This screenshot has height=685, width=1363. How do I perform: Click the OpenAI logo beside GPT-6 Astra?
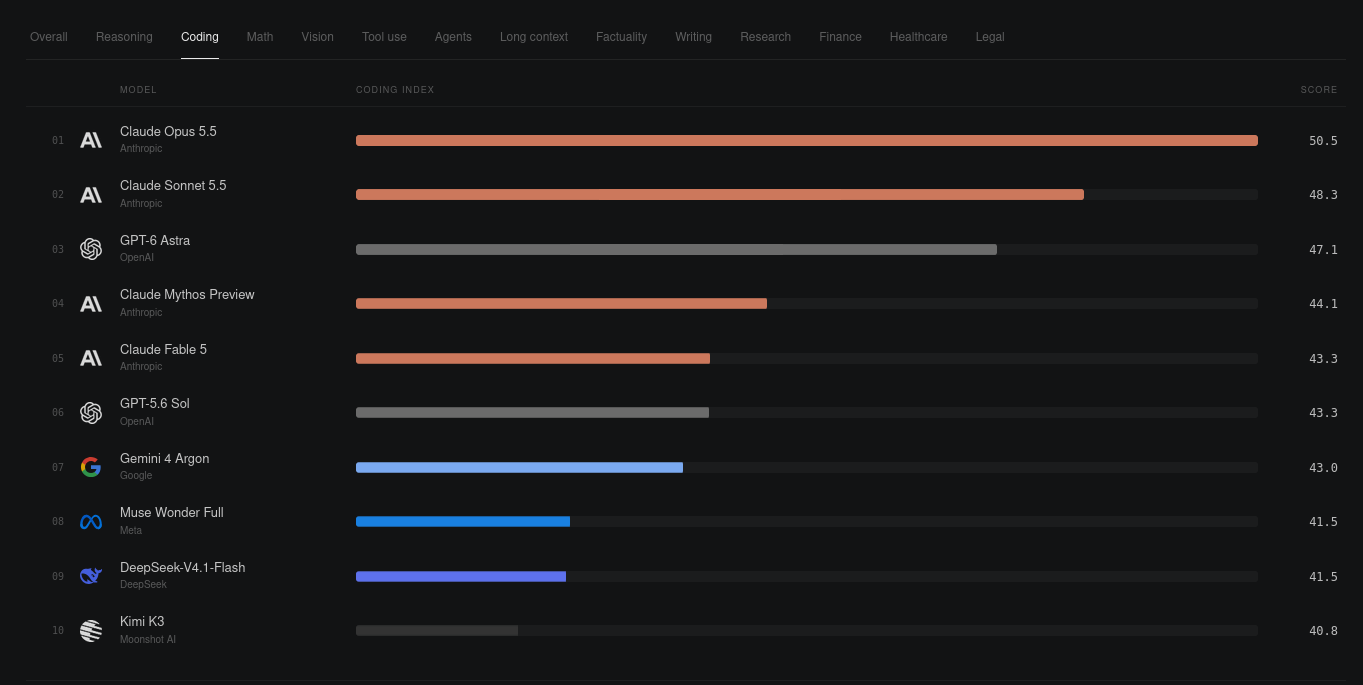91,249
